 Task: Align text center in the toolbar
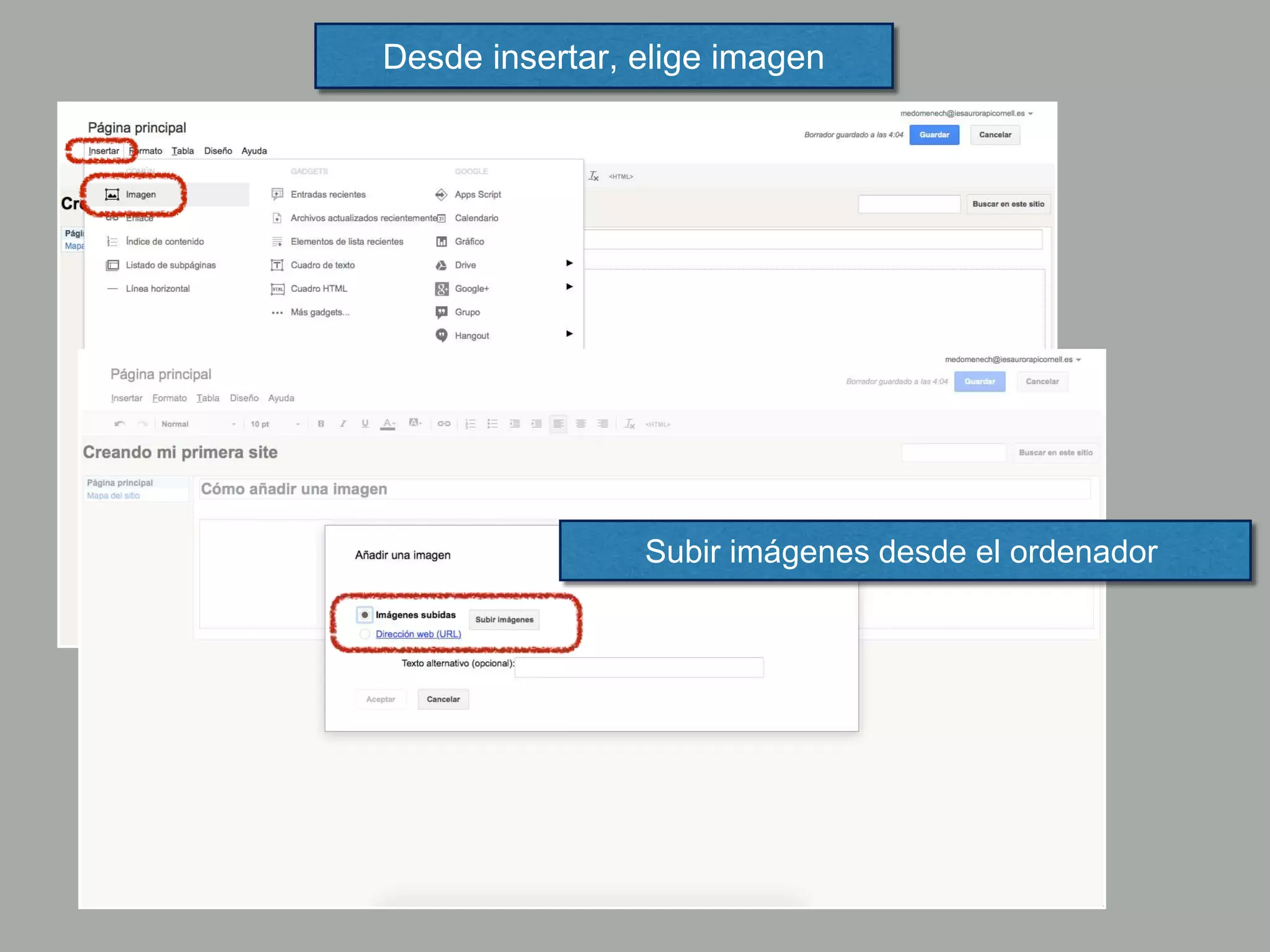581,424
